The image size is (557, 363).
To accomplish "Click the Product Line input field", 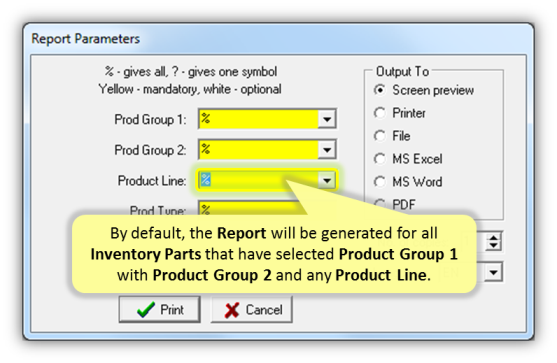I will 259,180.
